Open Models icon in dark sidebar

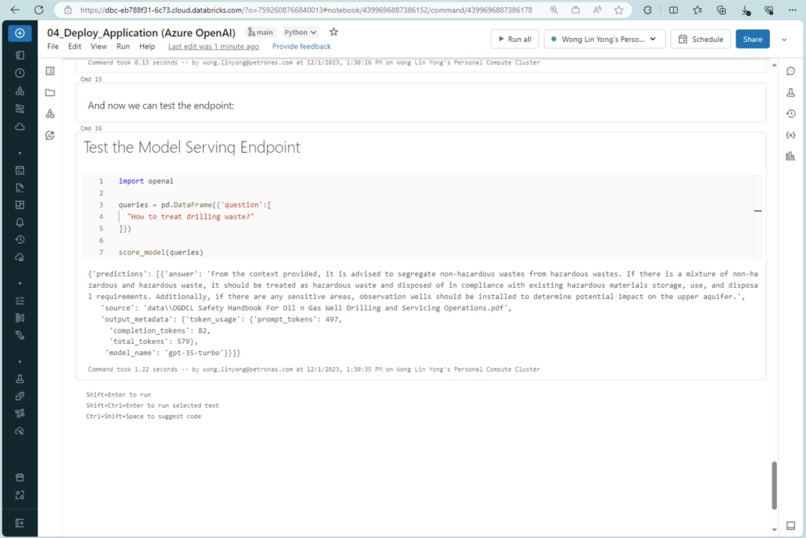click(20, 413)
